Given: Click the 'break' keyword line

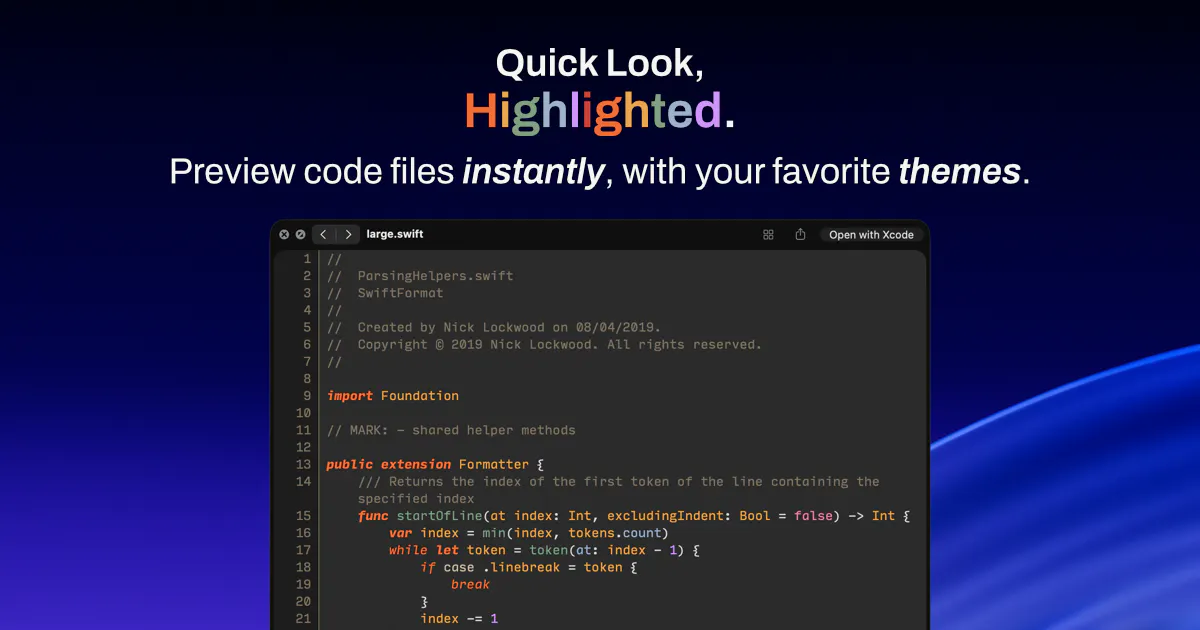Looking at the screenshot, I should (470, 584).
